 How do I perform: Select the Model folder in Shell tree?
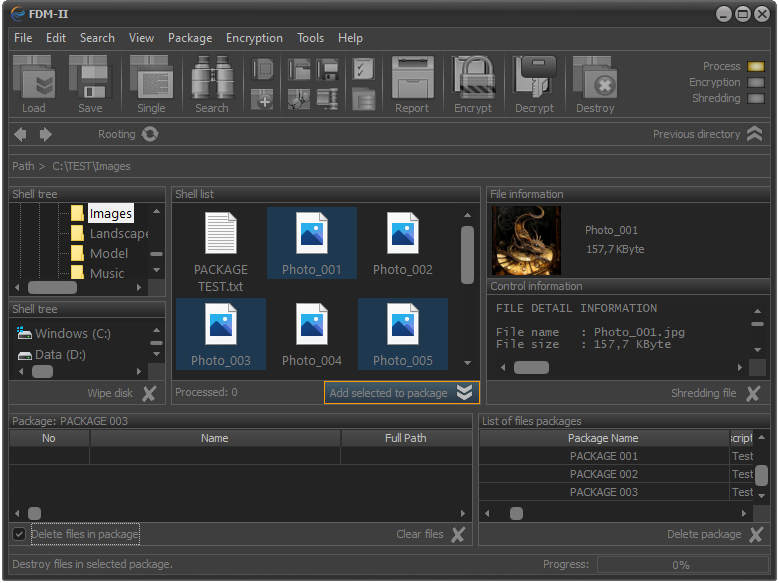pyautogui.click(x=99, y=253)
